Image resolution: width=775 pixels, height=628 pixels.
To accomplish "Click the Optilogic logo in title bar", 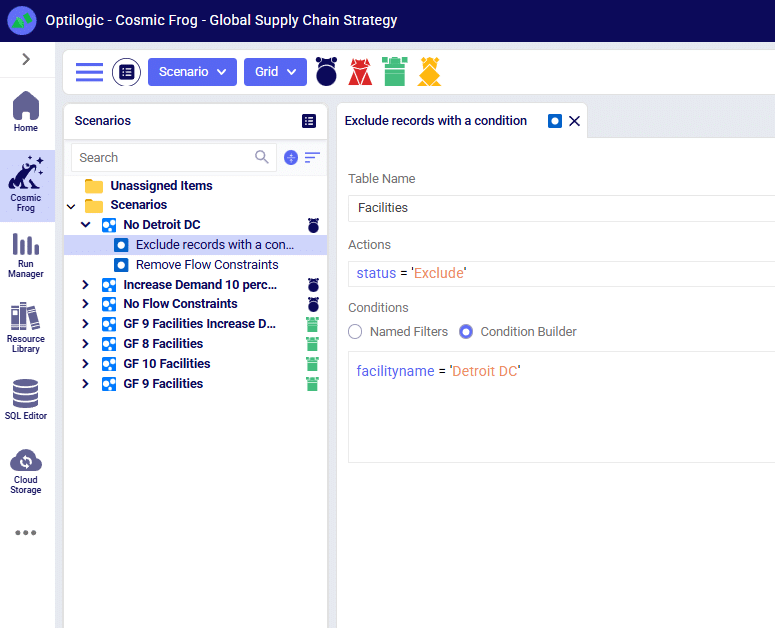I will click(22, 20).
